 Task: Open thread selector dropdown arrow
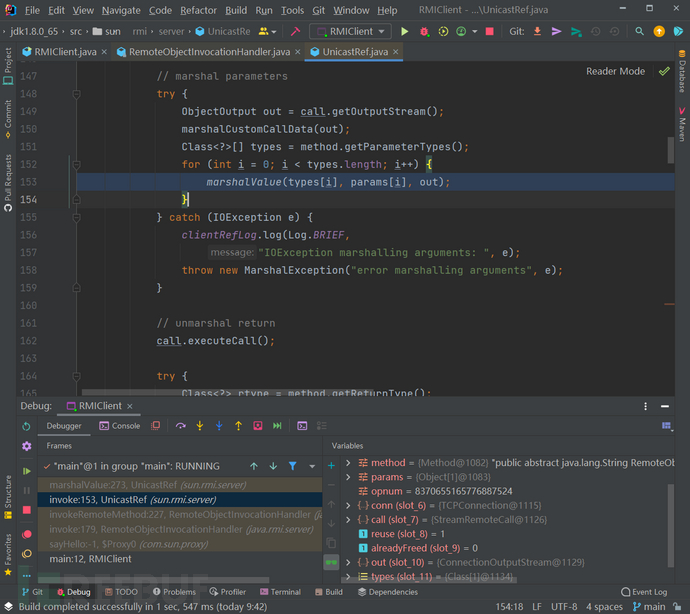tap(312, 466)
